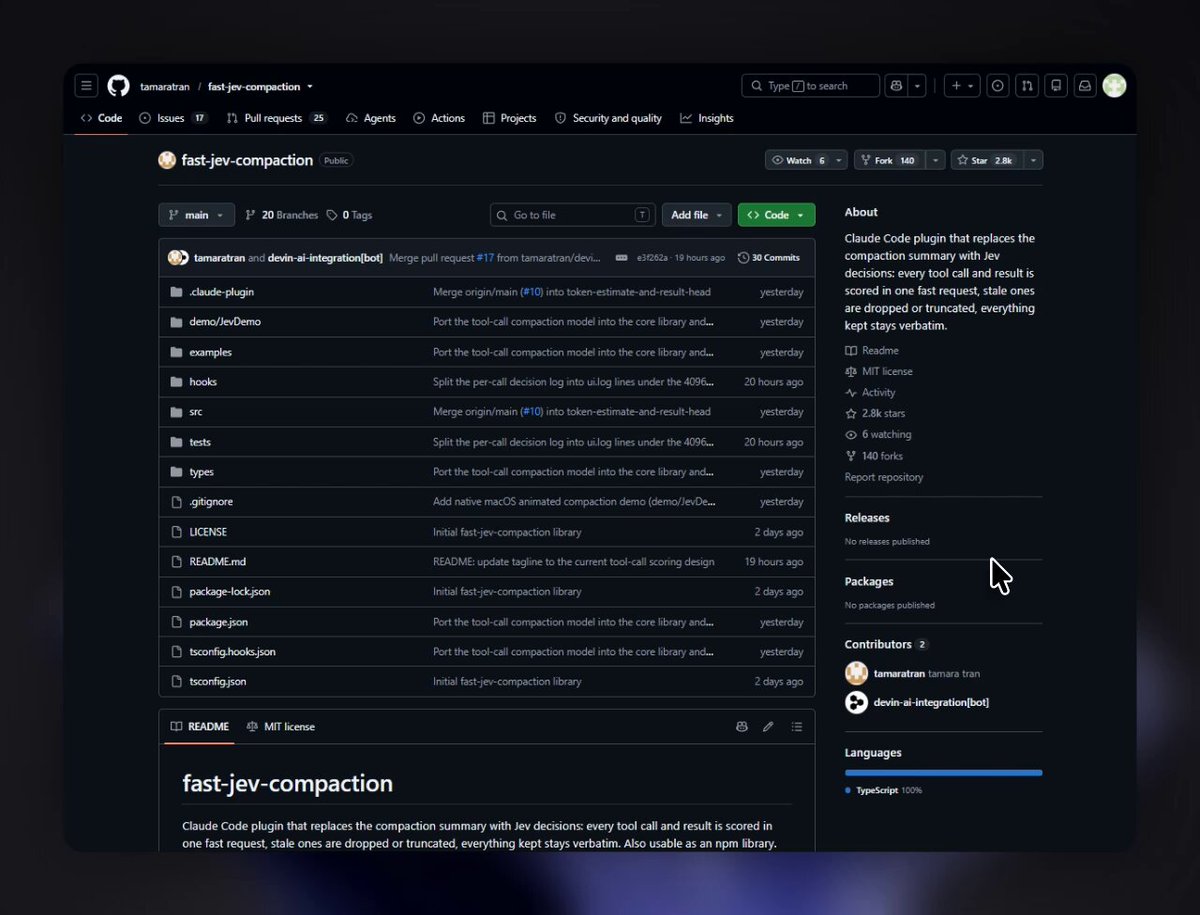Click the .claude-plugin folder icon
The image size is (1200, 915).
click(177, 292)
